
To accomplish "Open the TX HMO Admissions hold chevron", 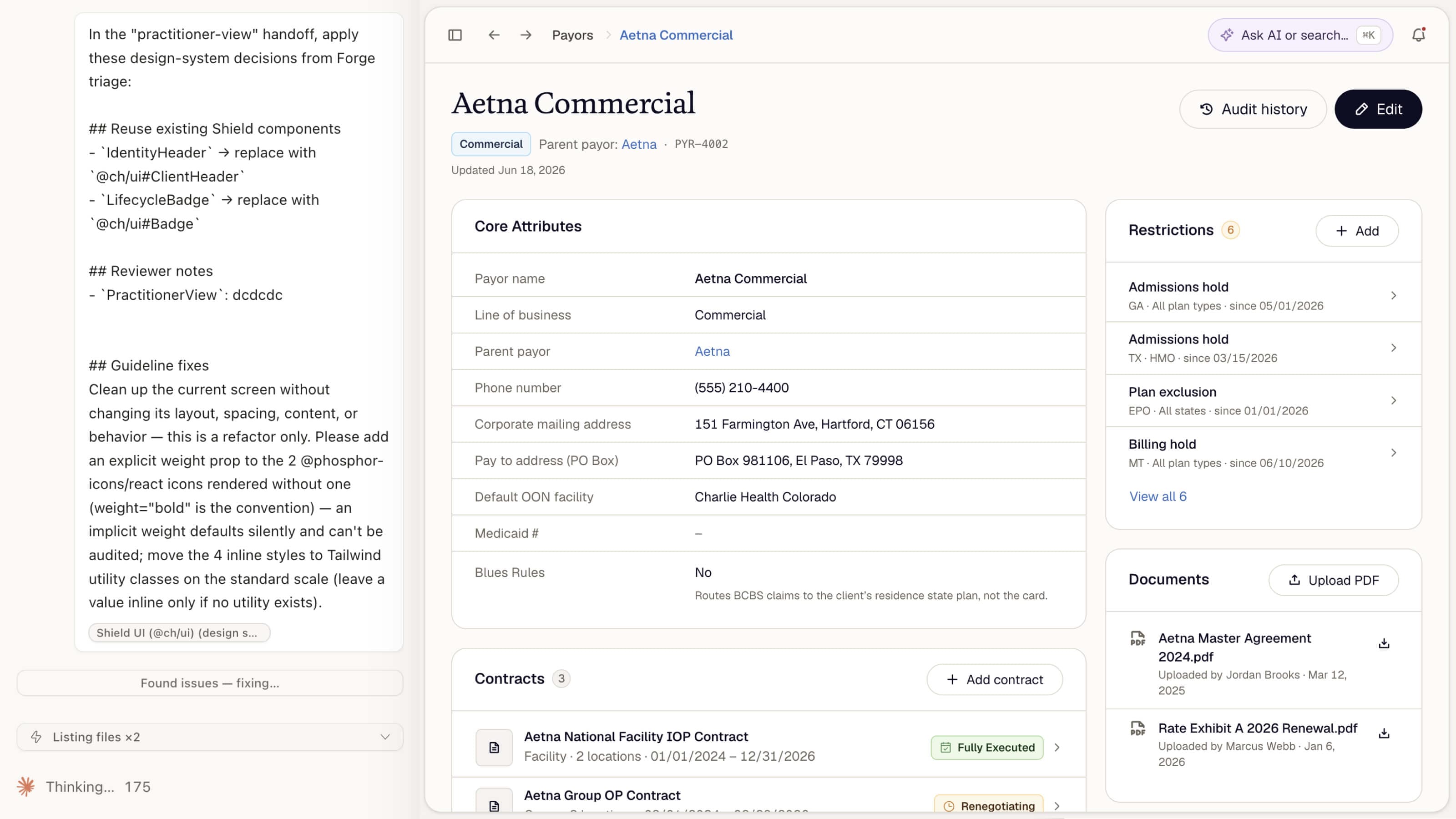I will 1394,348.
